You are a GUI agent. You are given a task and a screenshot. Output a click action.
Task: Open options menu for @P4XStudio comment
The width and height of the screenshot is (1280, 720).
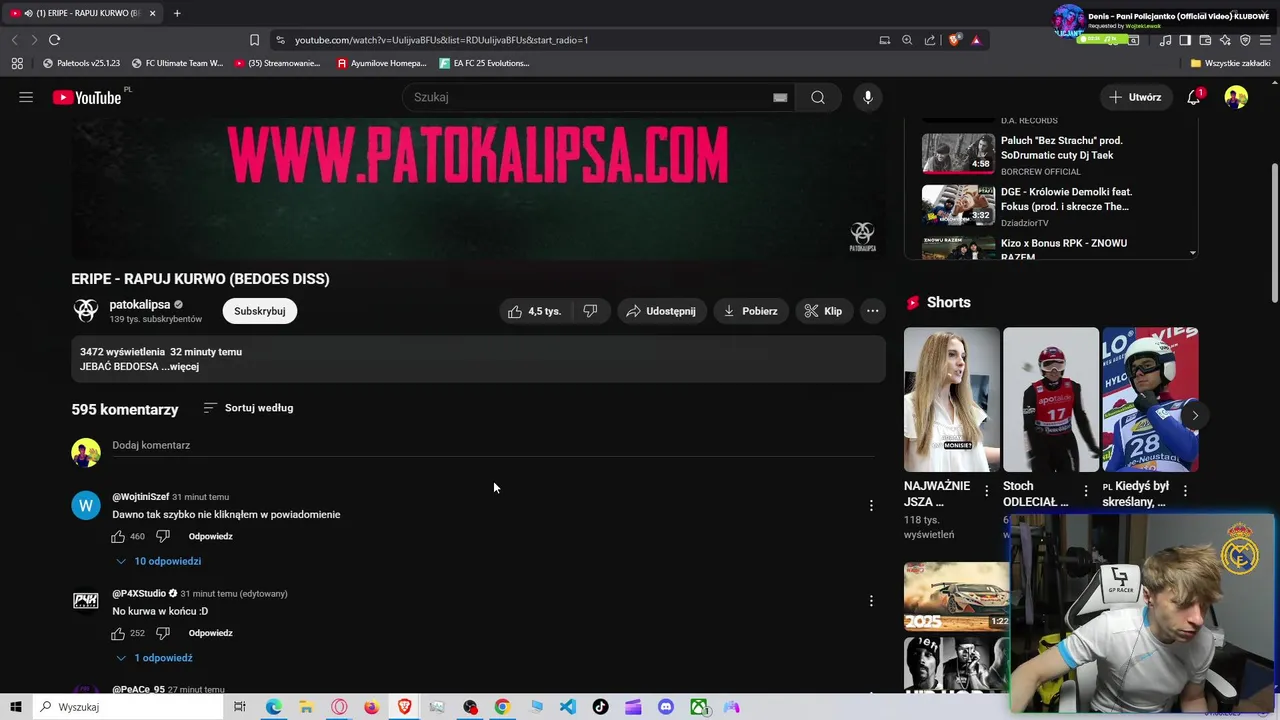click(x=871, y=601)
